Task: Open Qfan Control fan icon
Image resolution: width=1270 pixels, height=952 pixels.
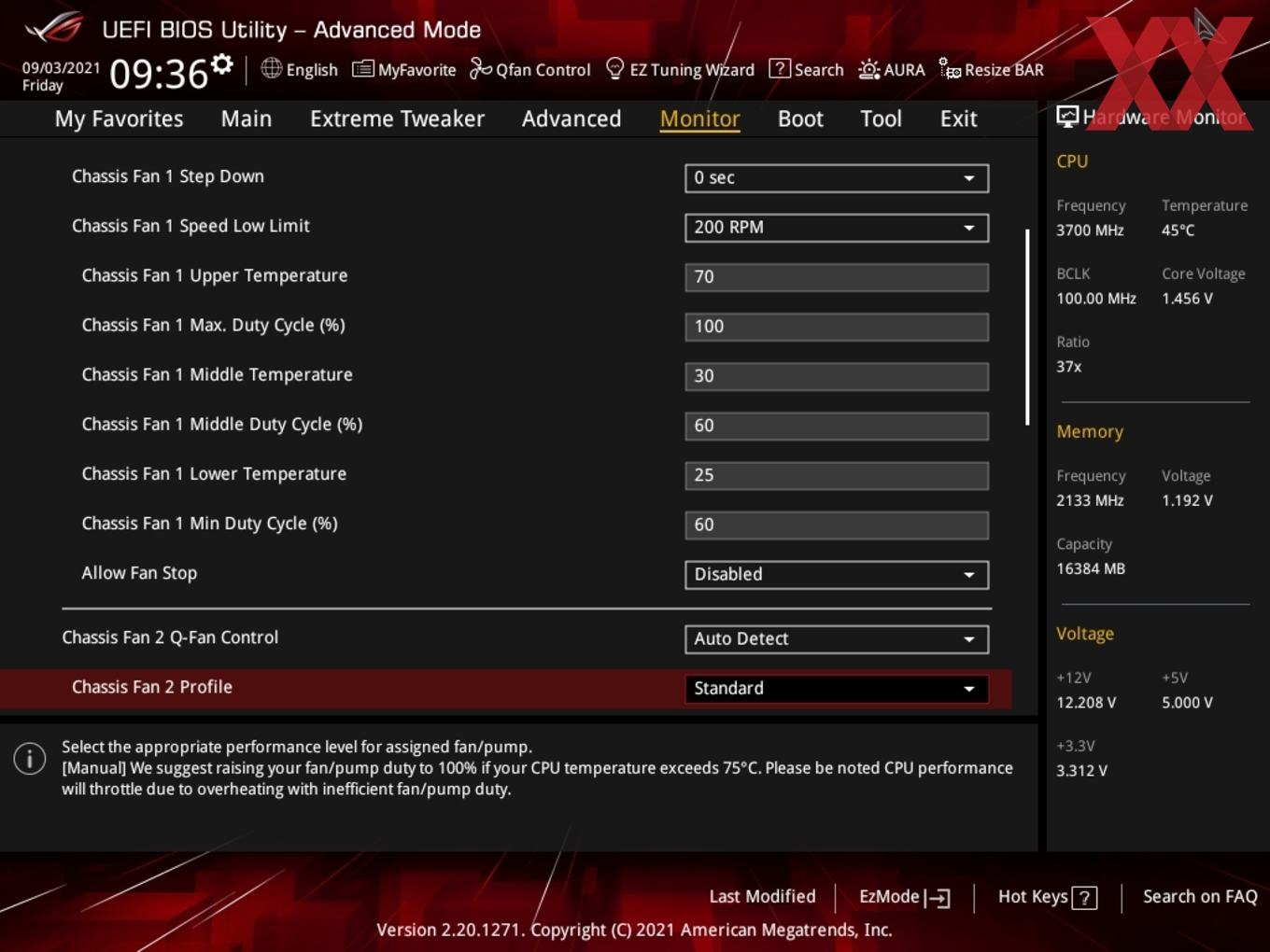Action: tap(480, 69)
